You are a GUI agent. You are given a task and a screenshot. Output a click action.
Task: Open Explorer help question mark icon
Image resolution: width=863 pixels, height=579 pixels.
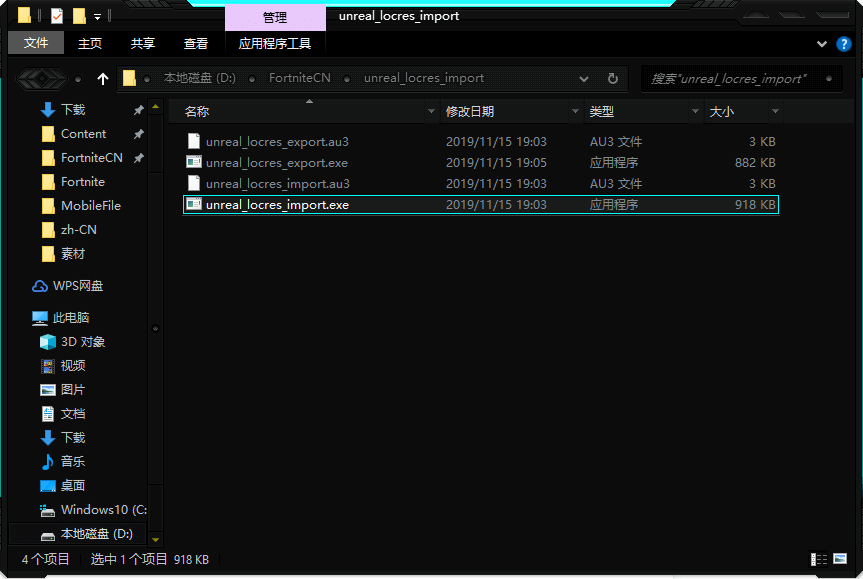(843, 43)
